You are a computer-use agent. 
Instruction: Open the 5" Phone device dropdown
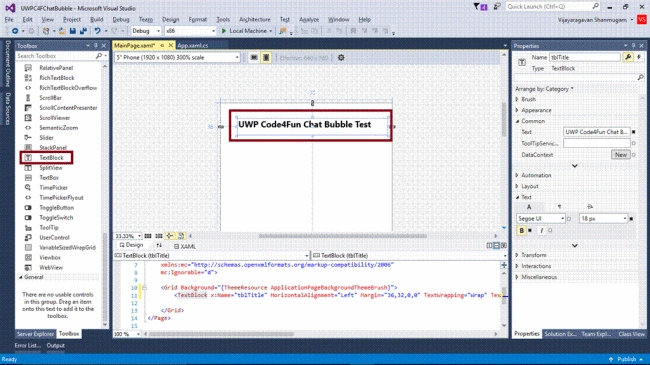[177, 58]
